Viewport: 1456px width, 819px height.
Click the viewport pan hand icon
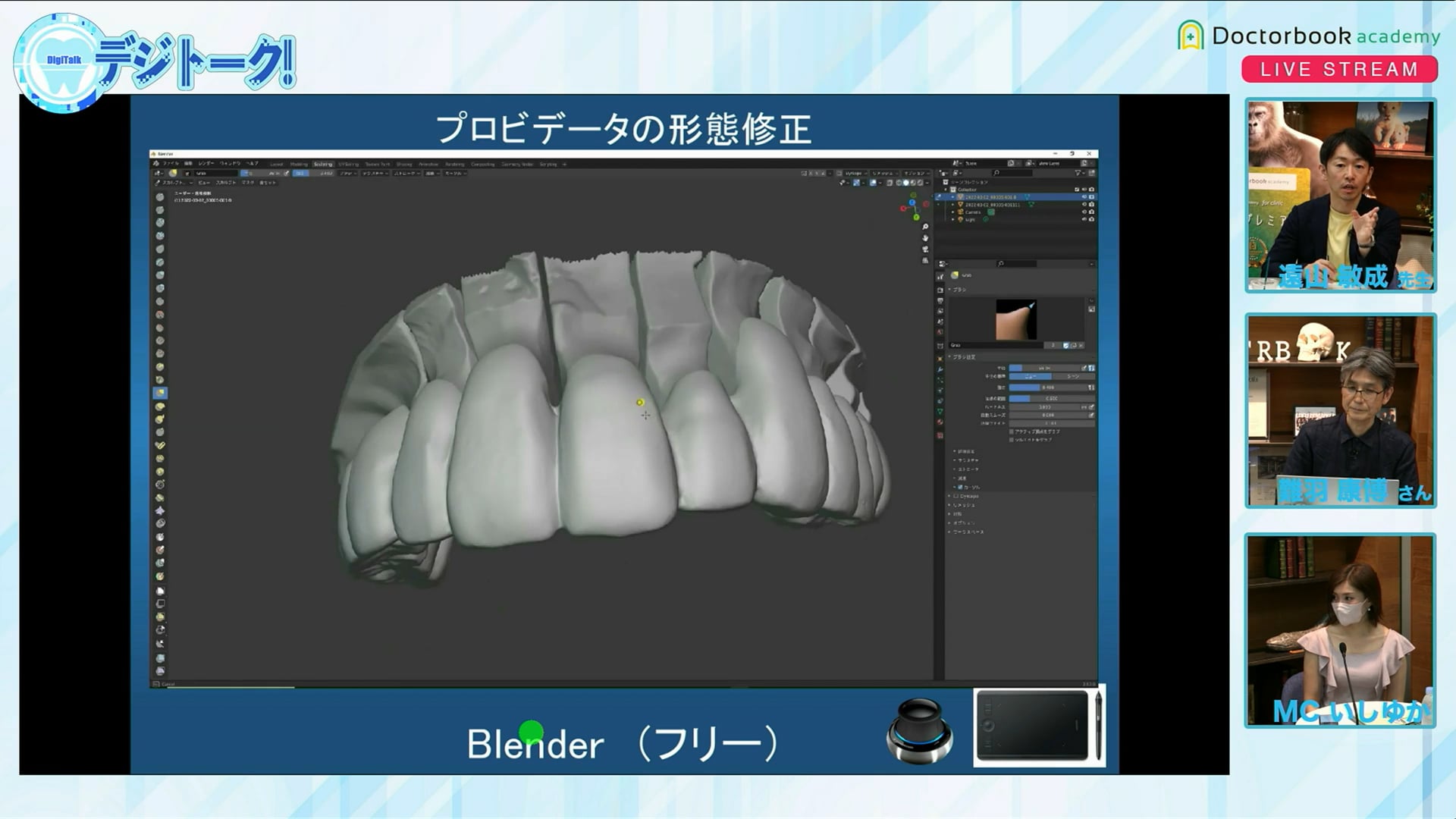point(925,238)
